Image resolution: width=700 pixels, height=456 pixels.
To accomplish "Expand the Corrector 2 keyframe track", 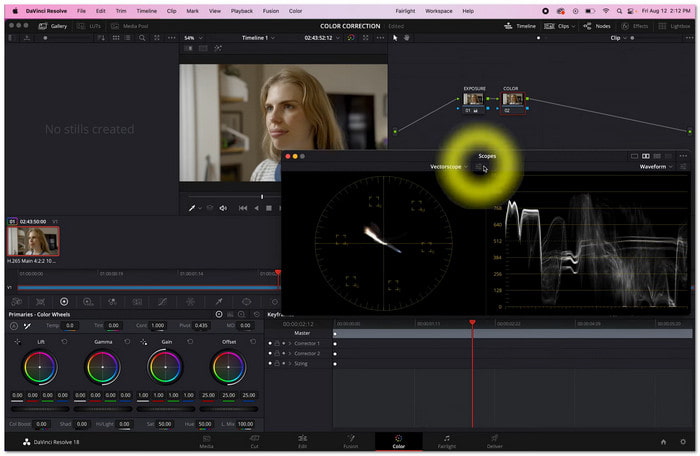I will coord(290,354).
